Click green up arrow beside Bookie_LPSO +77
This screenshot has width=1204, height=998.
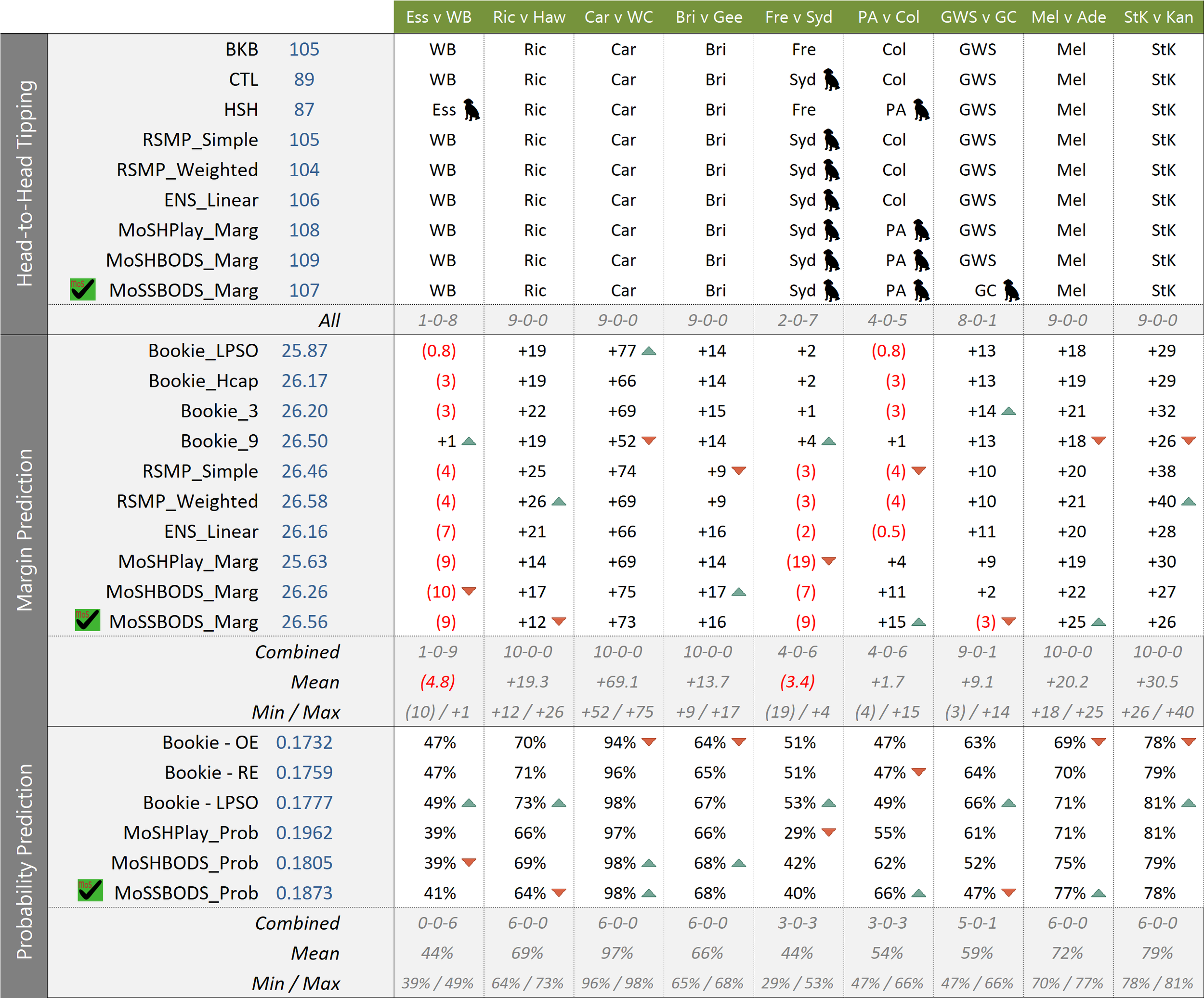(648, 351)
